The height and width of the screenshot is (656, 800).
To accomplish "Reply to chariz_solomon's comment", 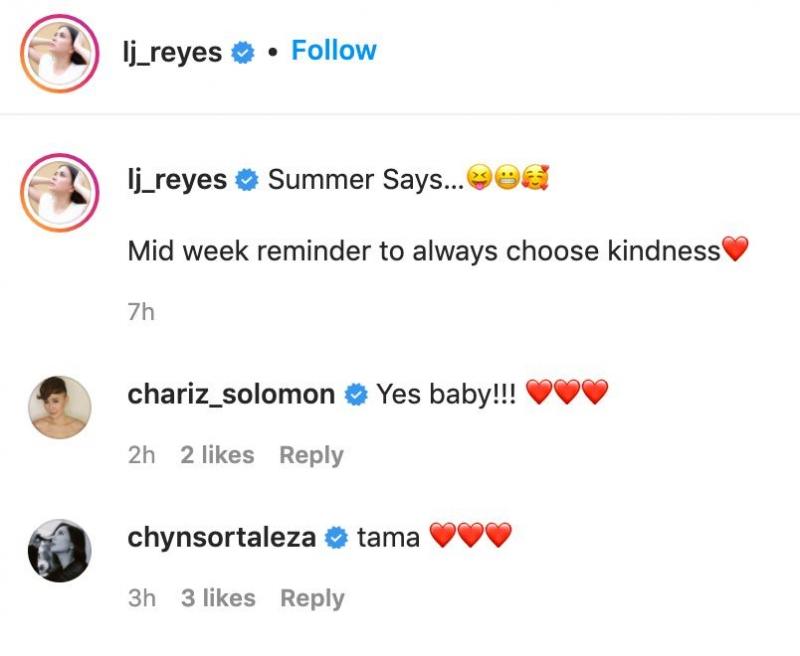I will coord(311,455).
